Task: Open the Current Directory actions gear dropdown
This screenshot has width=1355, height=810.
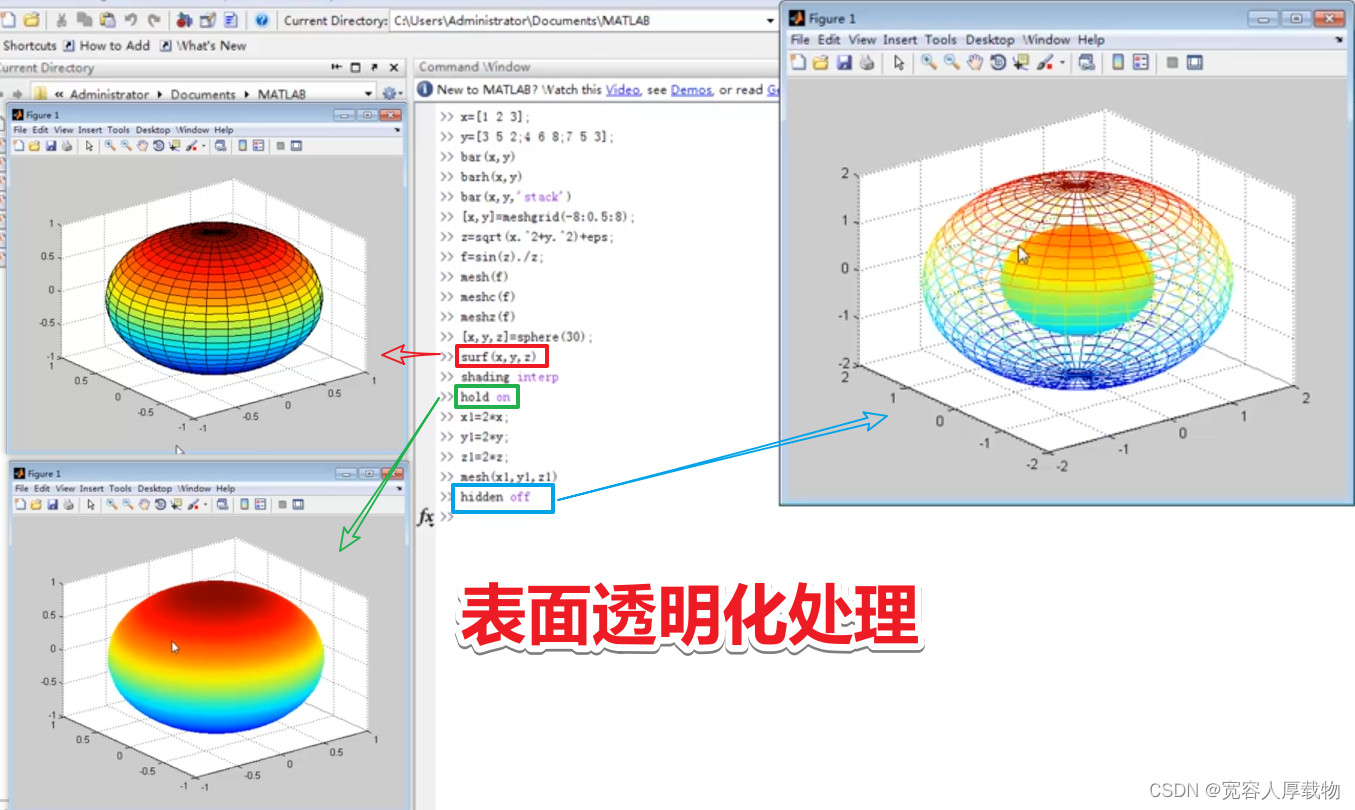Action: (392, 93)
